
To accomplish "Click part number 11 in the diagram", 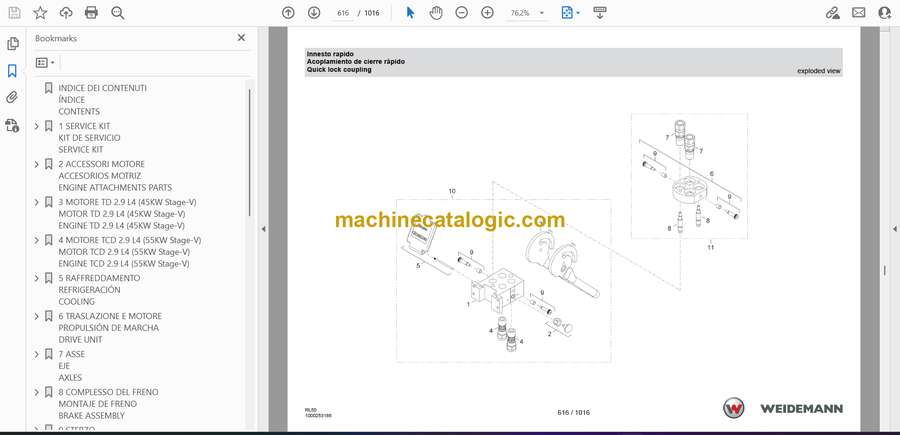I will click(x=711, y=247).
